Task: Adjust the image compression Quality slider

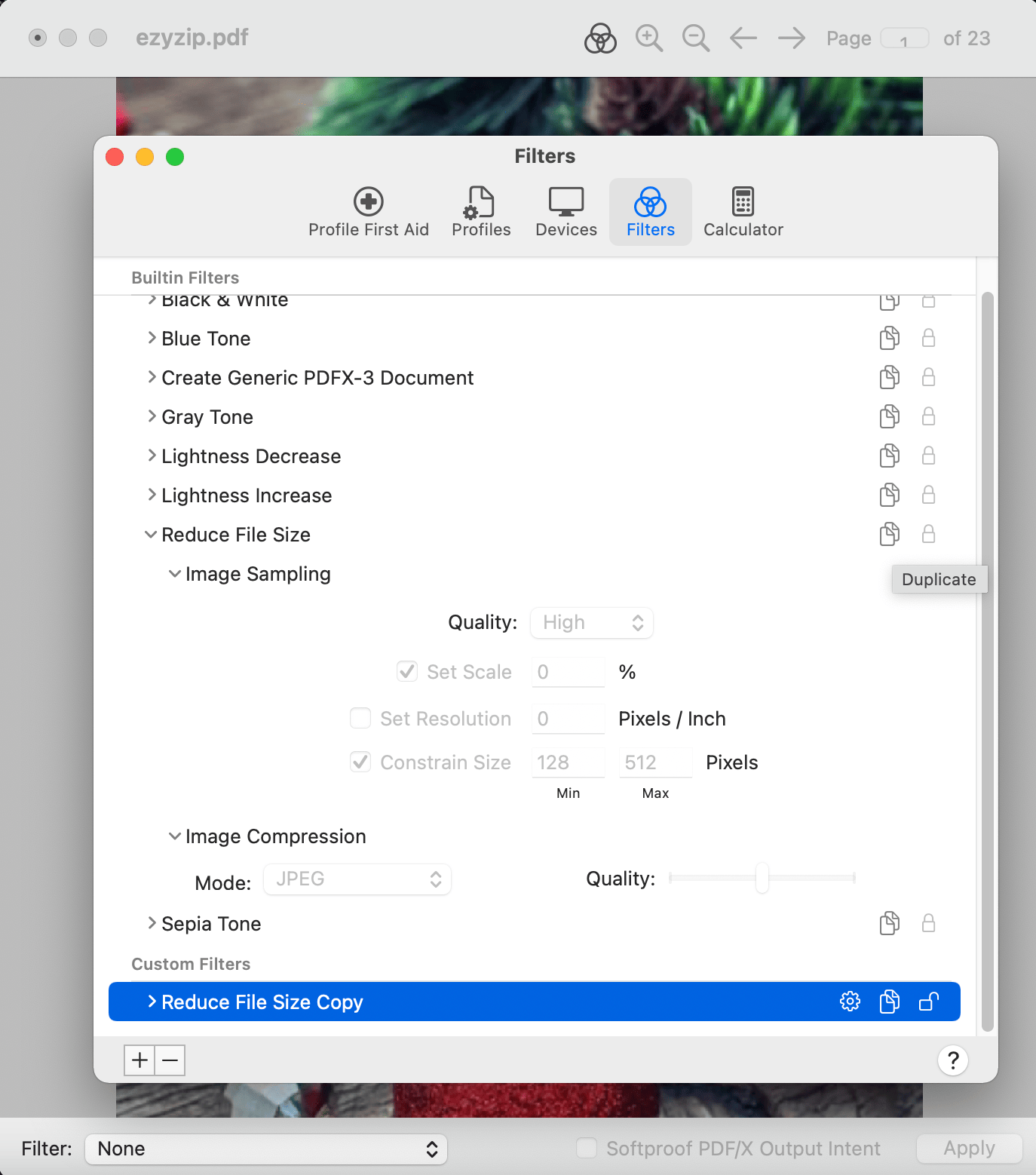Action: (763, 879)
